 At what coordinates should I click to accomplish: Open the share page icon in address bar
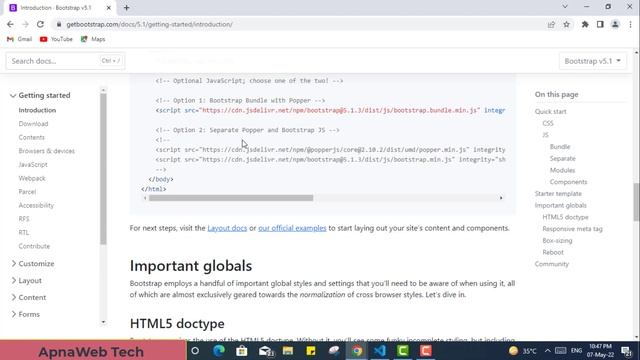click(x=551, y=24)
